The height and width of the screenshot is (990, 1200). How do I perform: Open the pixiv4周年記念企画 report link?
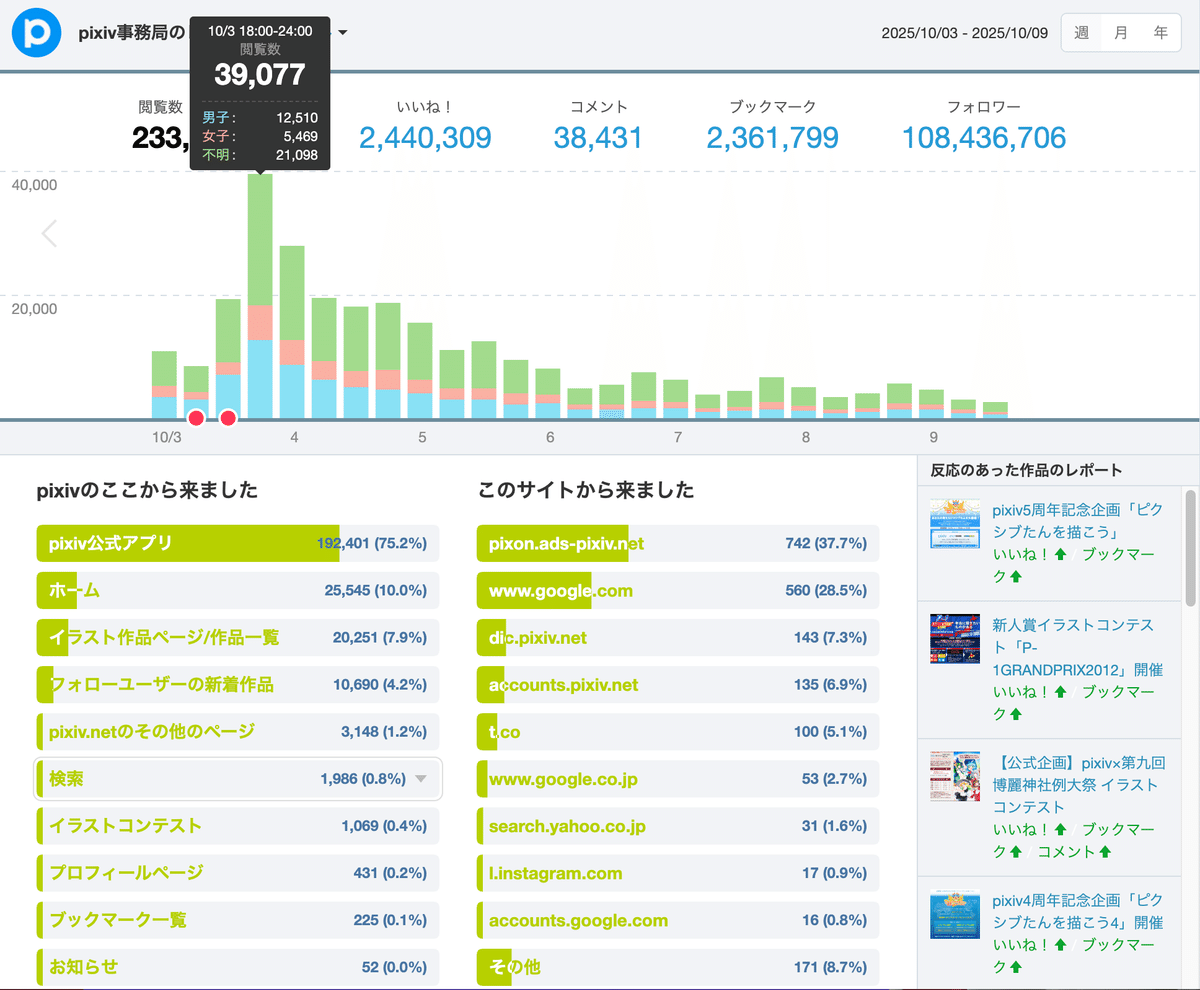(x=1078, y=911)
